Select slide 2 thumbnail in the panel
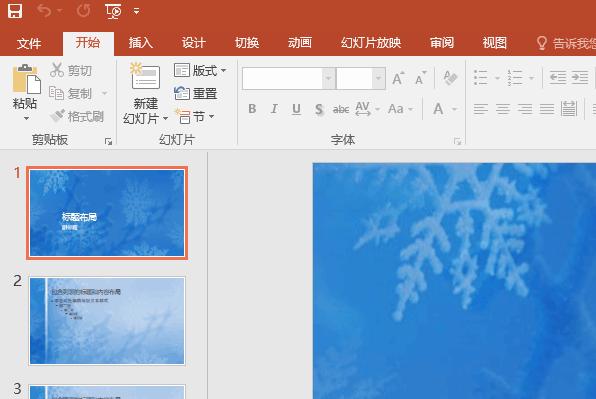Image resolution: width=596 pixels, height=399 pixels. click(x=107, y=321)
